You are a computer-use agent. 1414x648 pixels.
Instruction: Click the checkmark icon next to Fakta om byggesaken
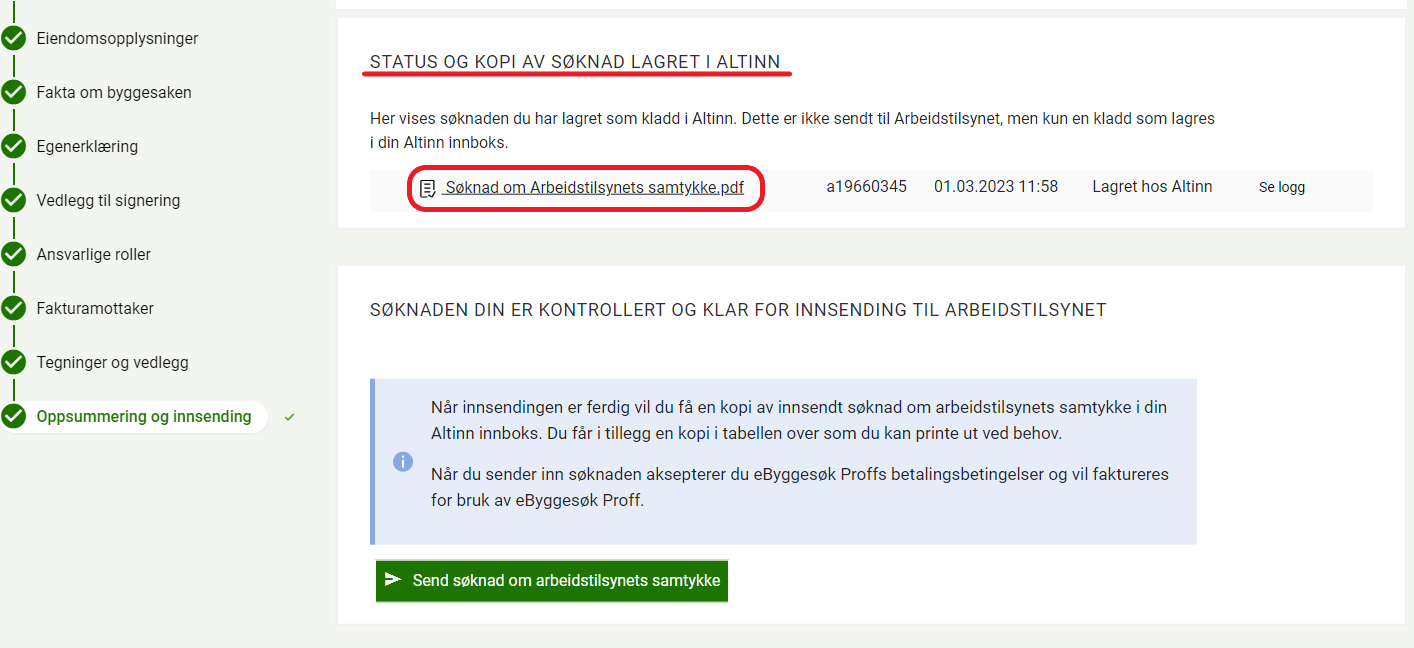(13, 93)
